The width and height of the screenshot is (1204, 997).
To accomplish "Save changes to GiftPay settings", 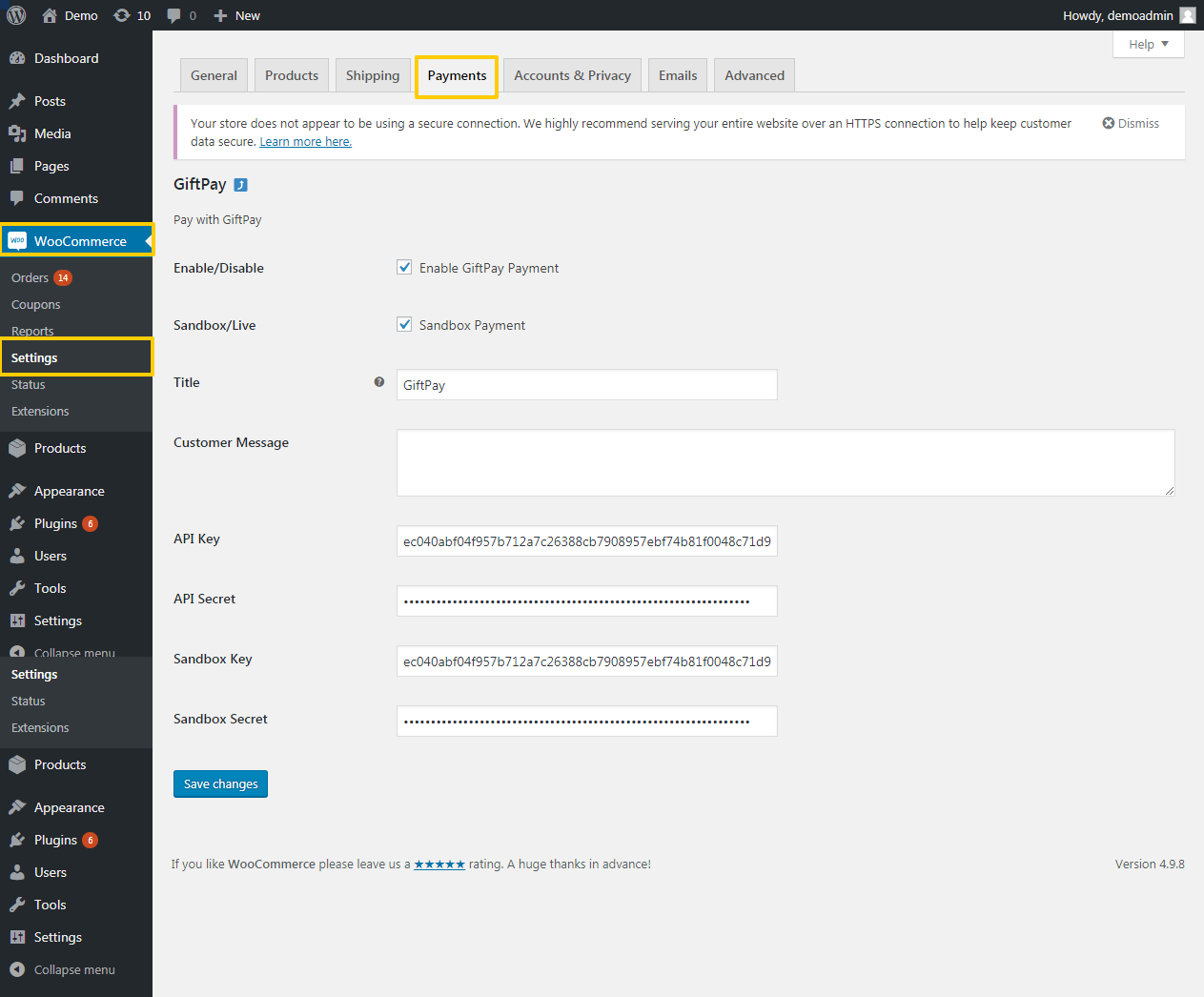I will coord(220,783).
